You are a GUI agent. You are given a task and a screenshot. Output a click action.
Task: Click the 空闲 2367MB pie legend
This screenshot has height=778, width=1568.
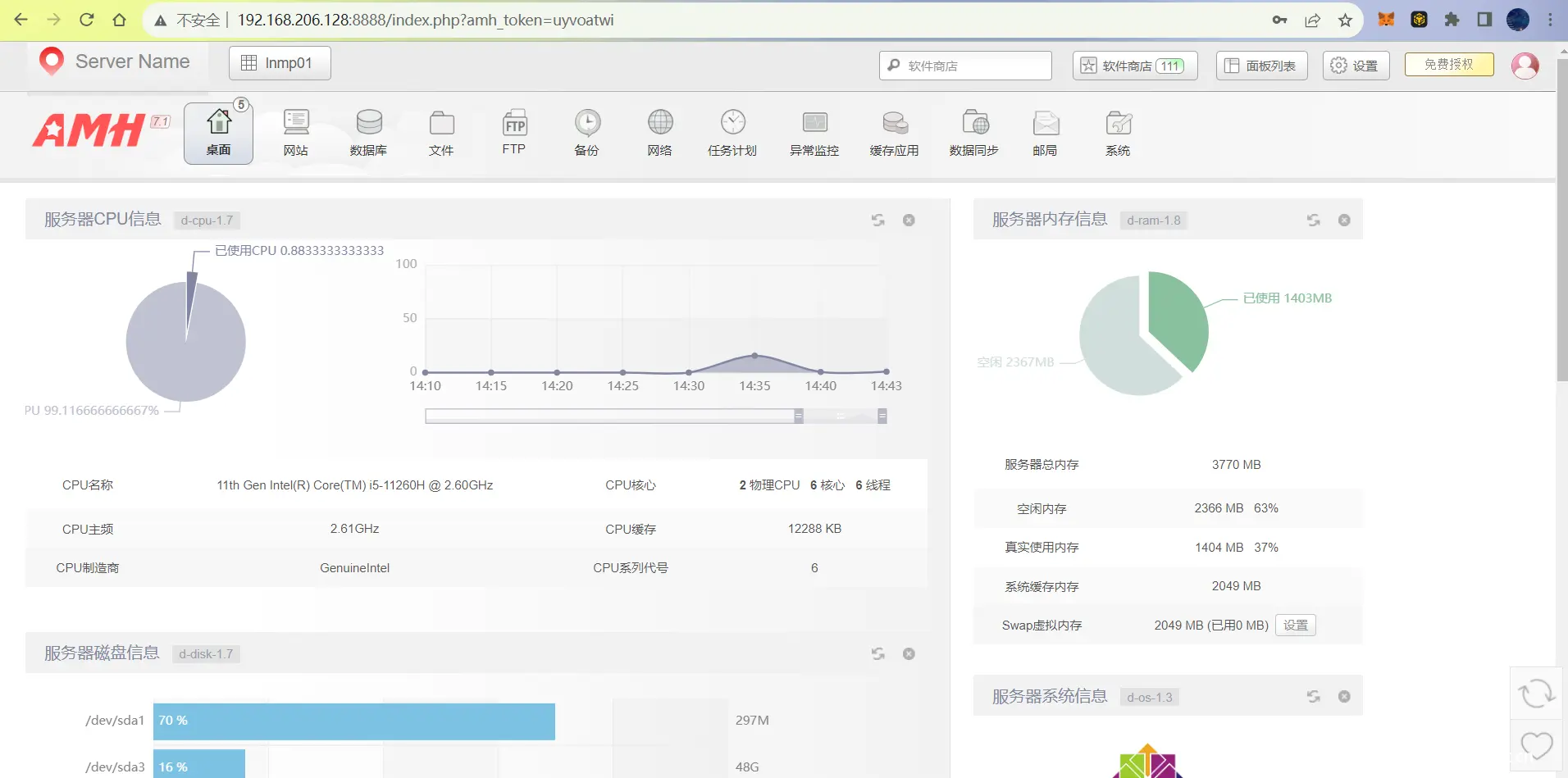point(1015,362)
